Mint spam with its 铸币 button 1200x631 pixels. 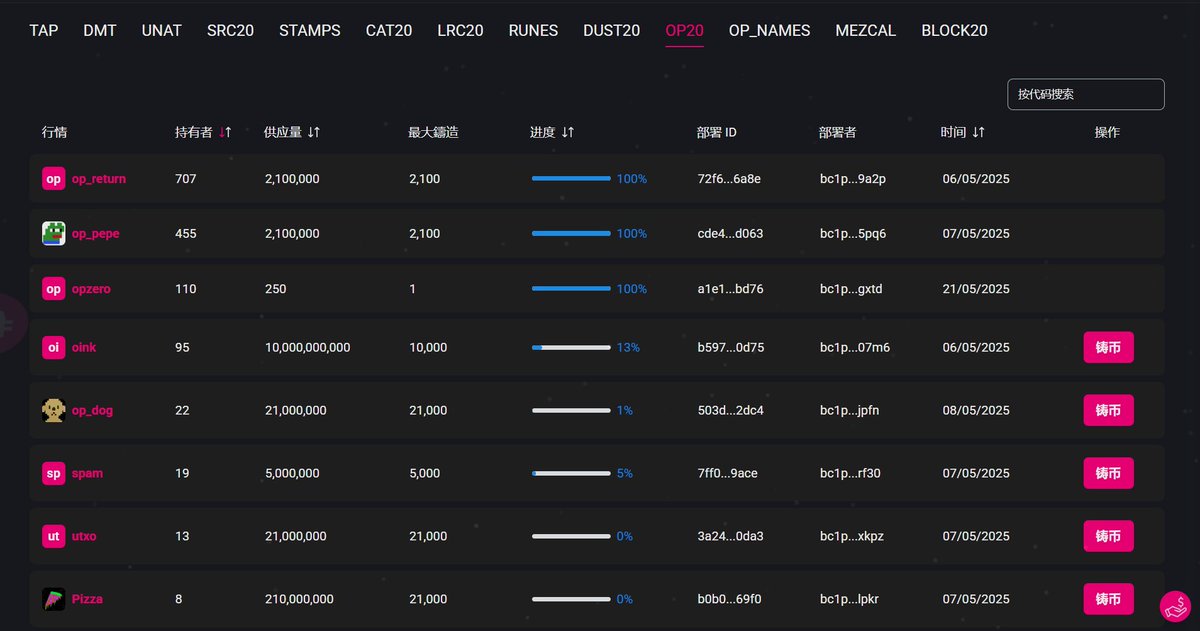[1108, 473]
